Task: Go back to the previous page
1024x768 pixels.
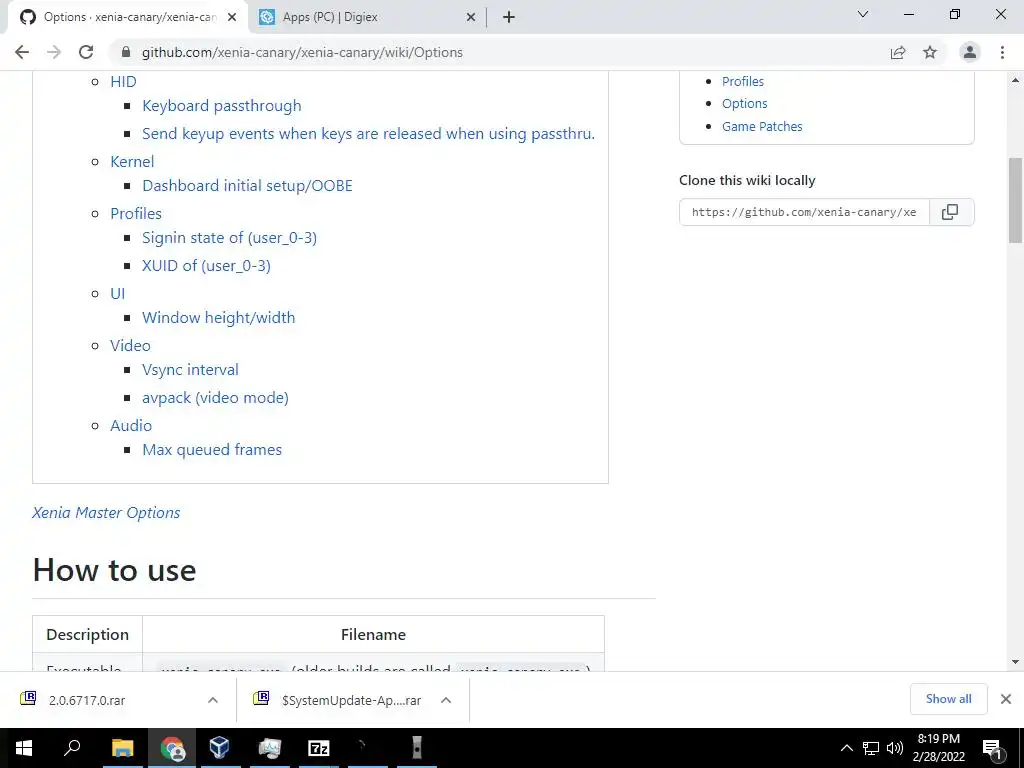Action: pyautogui.click(x=22, y=52)
